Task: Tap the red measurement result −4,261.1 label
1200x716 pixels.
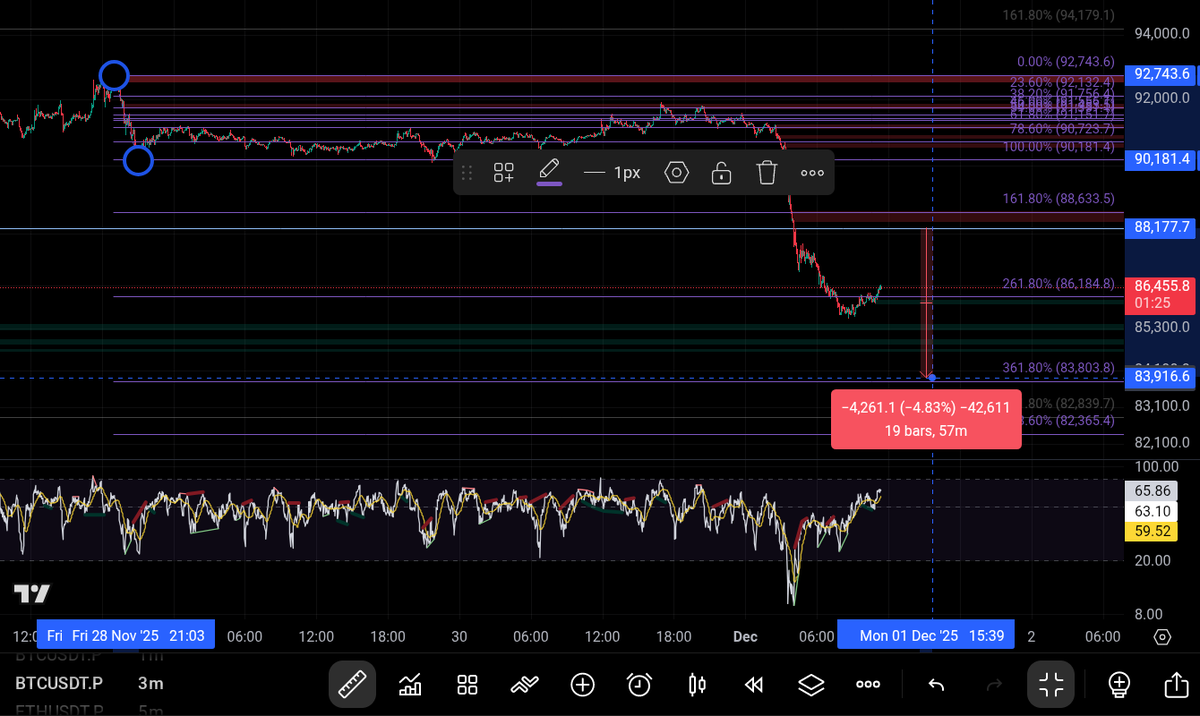Action: [926, 420]
